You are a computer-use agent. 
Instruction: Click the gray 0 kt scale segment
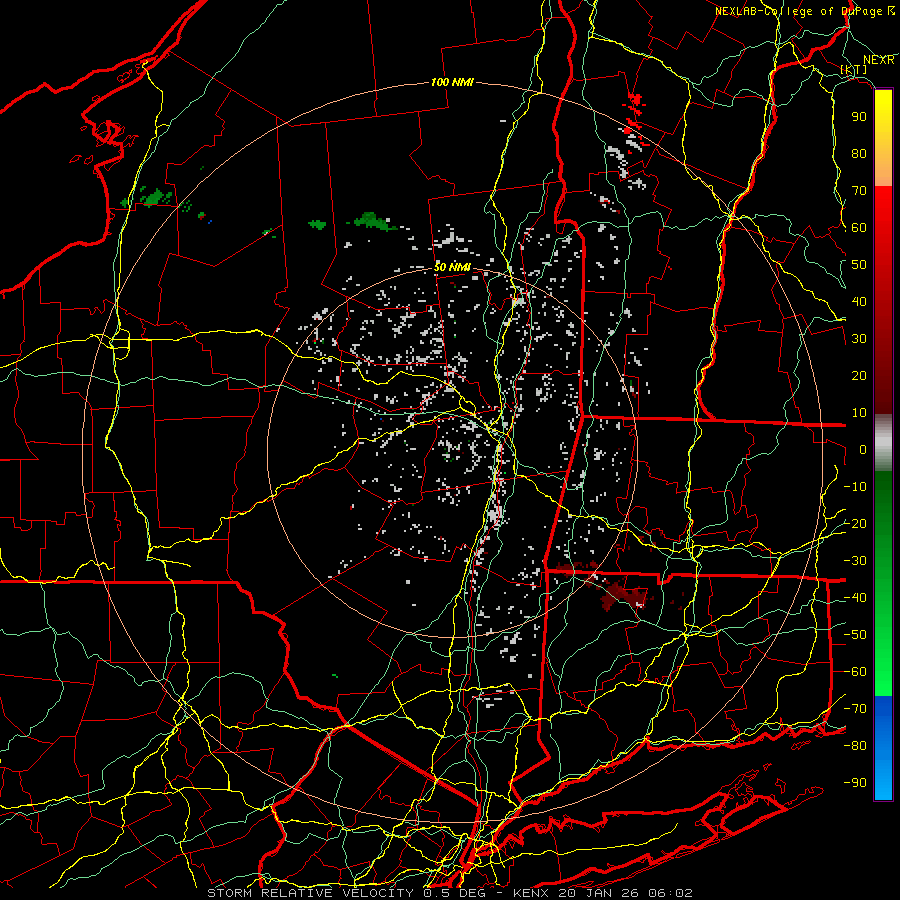883,443
